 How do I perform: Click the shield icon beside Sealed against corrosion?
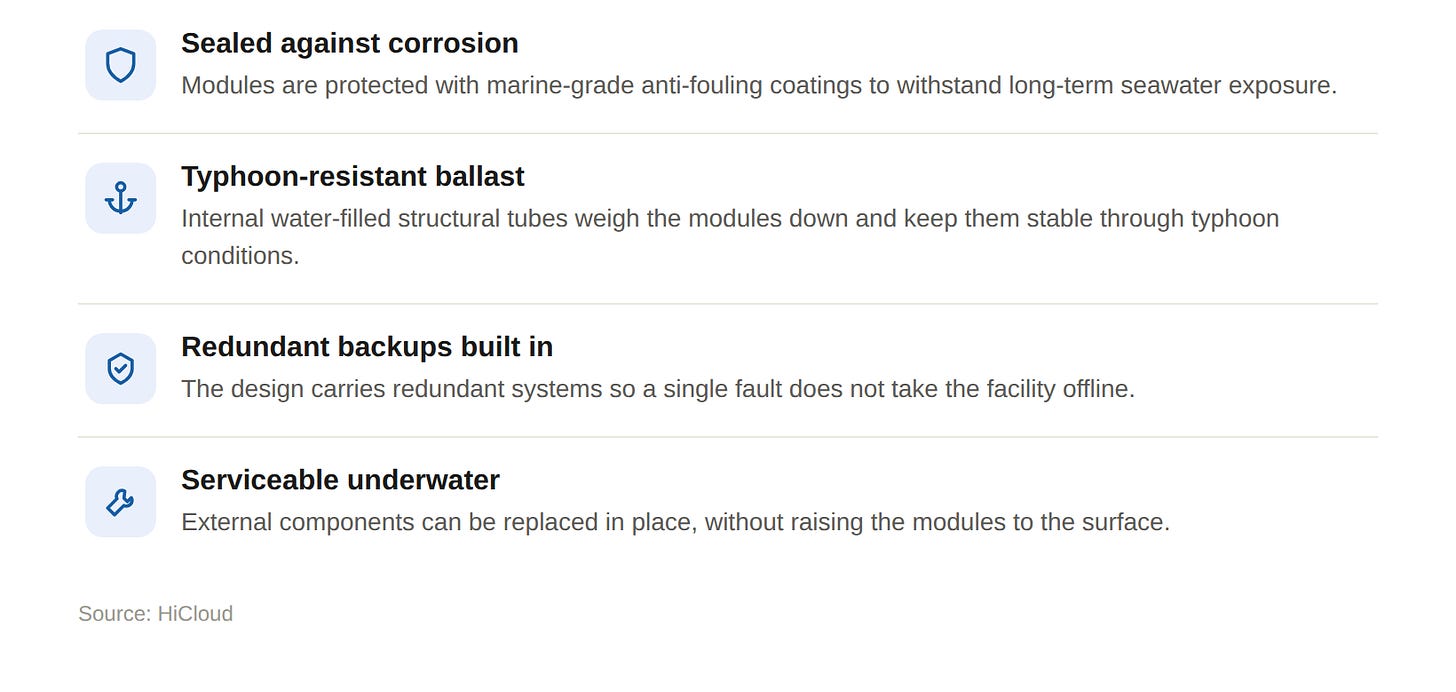(120, 65)
